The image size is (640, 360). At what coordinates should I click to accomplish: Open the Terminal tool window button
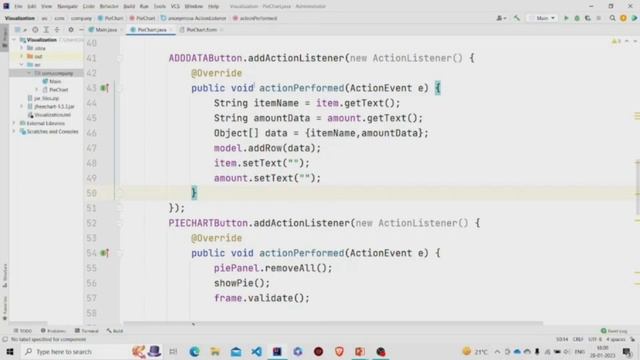[x=87, y=331]
